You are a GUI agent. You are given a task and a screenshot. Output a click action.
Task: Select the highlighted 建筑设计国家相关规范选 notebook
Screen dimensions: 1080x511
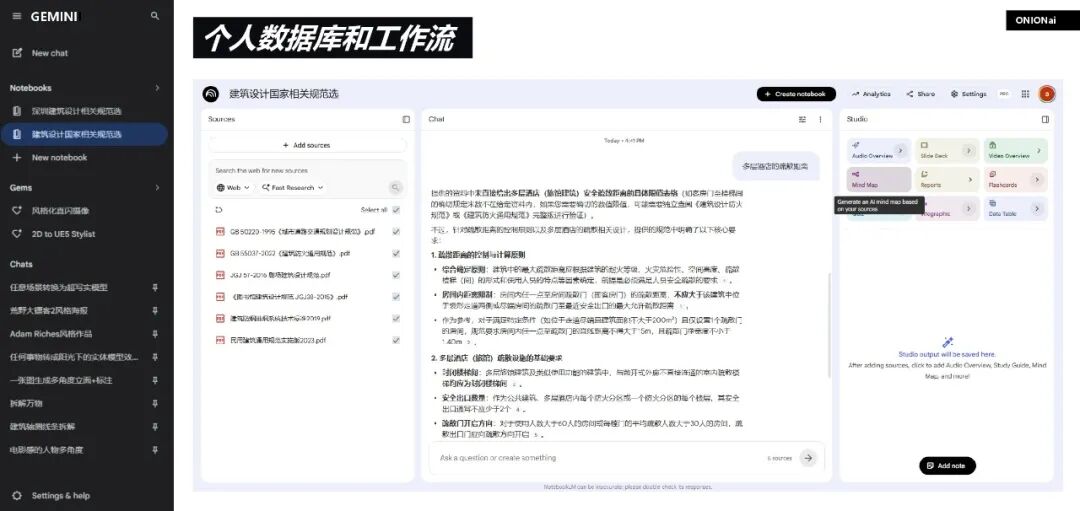pos(84,134)
